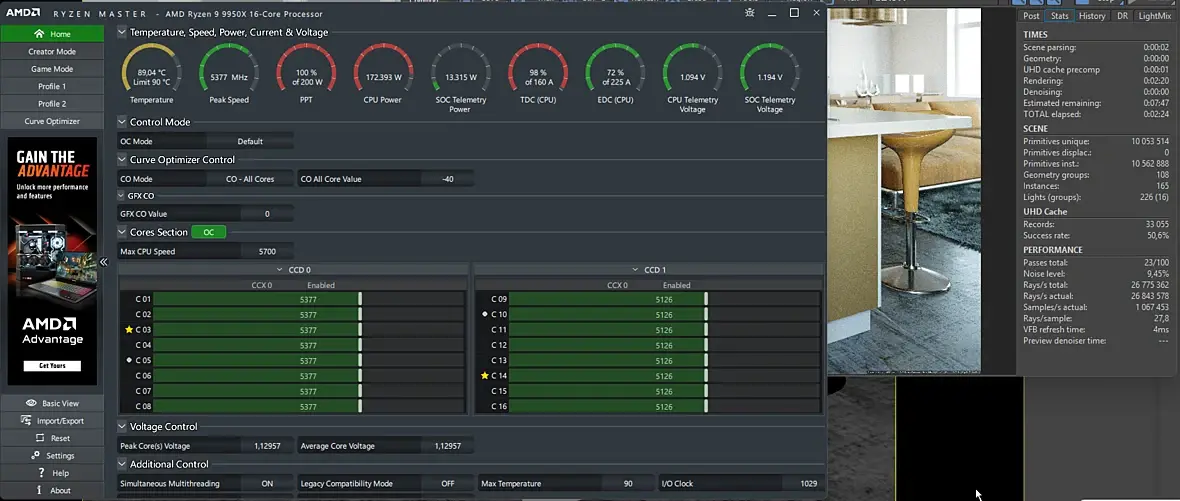Open Help with the question mark icon

[42, 473]
